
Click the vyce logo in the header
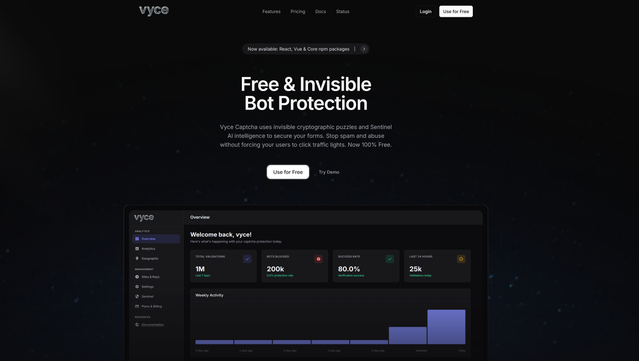pyautogui.click(x=154, y=10)
